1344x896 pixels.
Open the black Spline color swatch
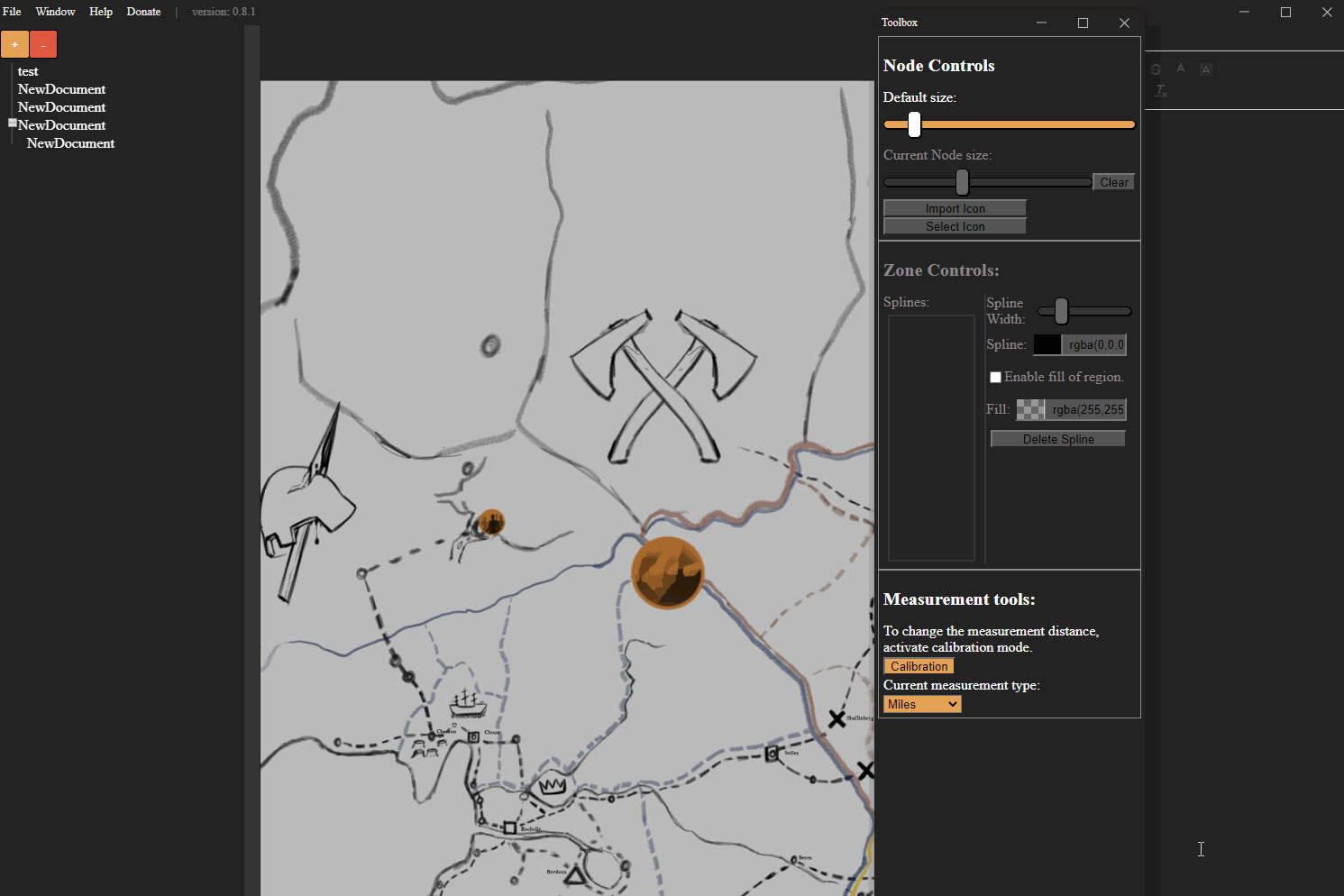click(x=1047, y=344)
